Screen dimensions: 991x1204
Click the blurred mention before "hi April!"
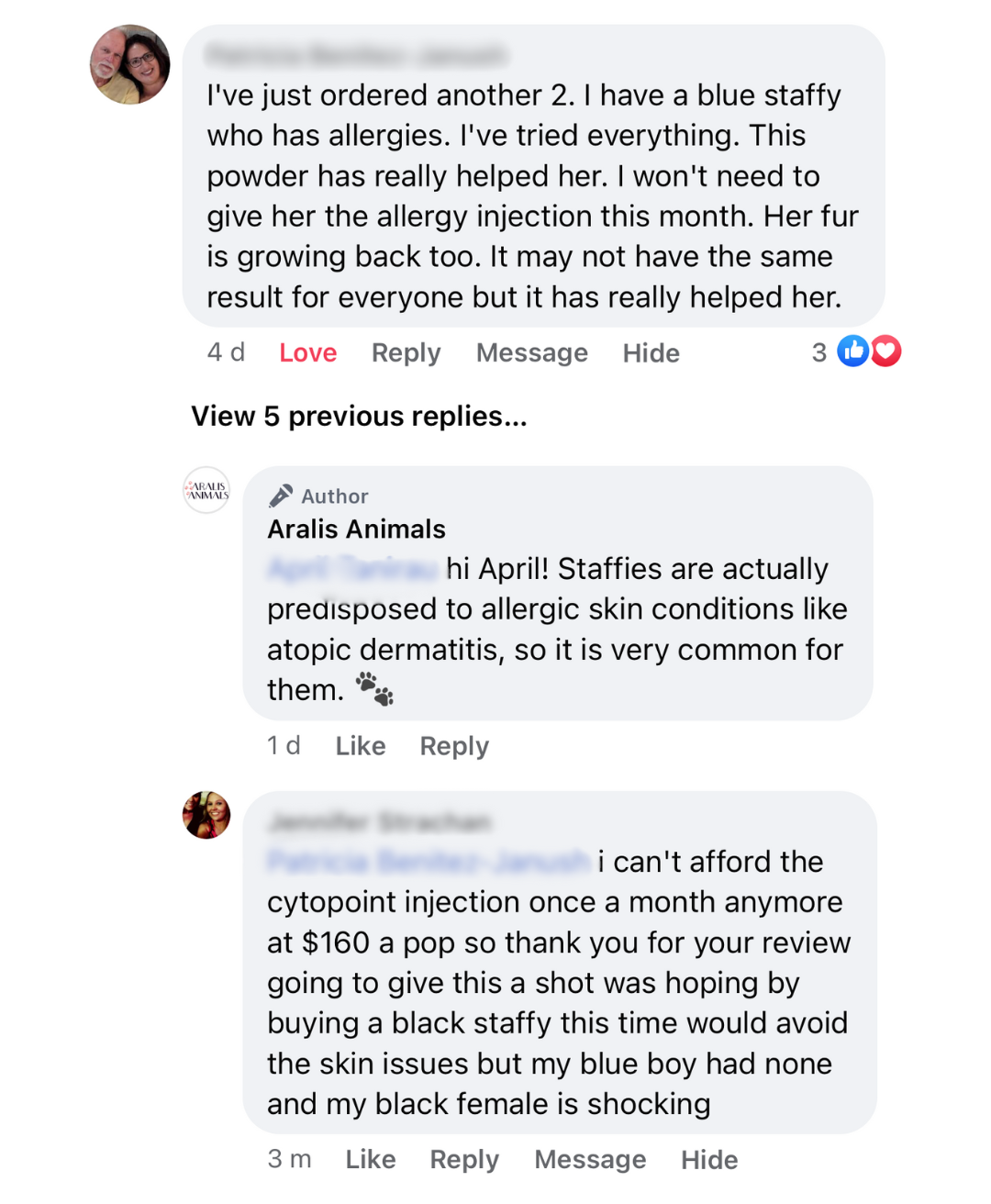point(352,570)
